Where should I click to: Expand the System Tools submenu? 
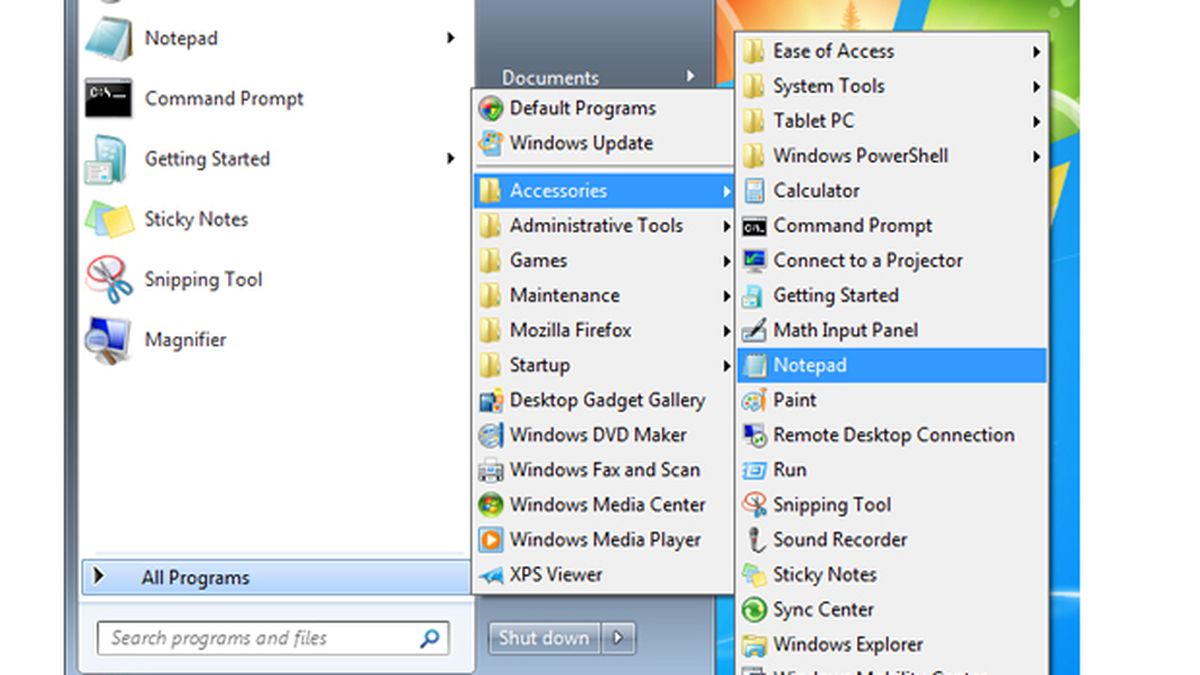coord(828,86)
